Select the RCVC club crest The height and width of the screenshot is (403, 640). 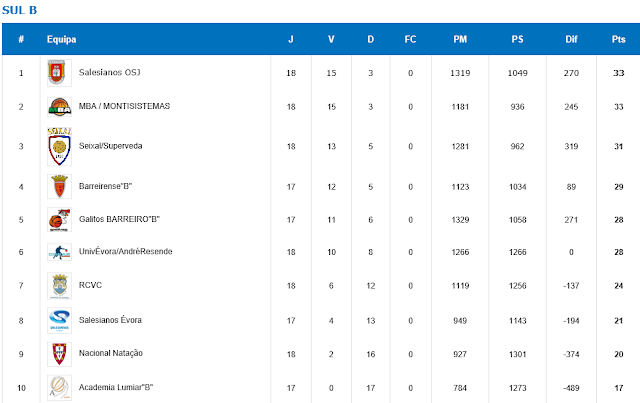(59, 286)
